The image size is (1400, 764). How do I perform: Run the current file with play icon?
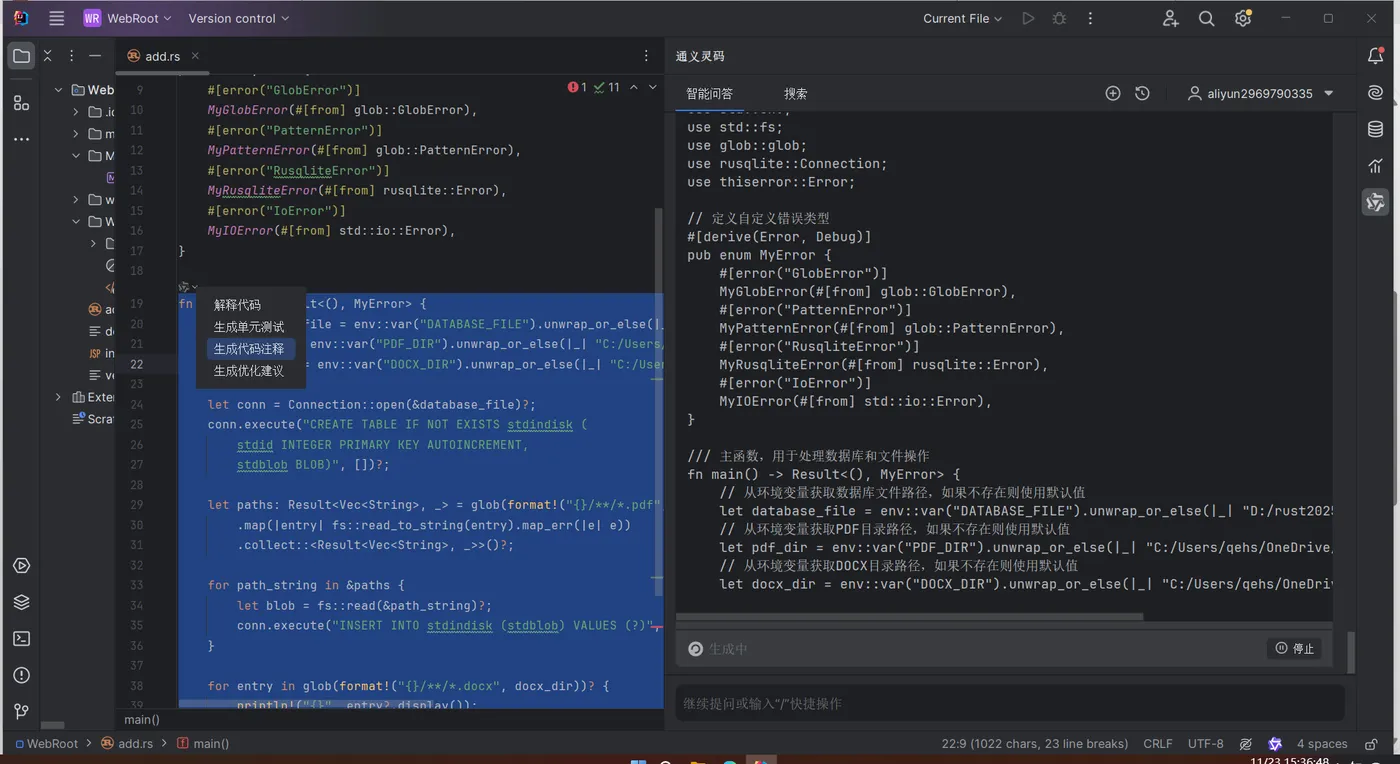pyautogui.click(x=1028, y=18)
